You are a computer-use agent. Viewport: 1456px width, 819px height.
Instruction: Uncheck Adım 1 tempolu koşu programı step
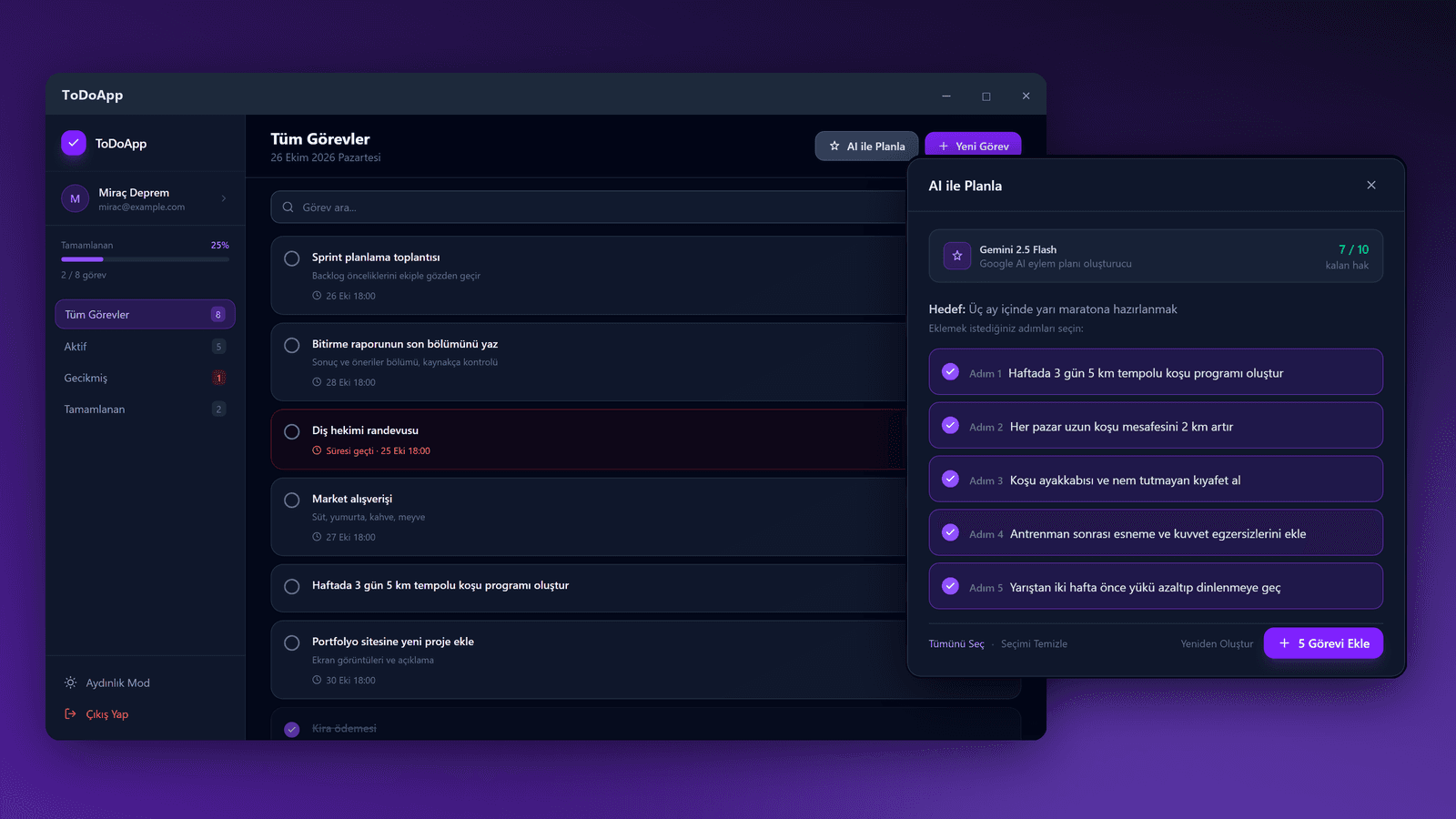coord(950,372)
